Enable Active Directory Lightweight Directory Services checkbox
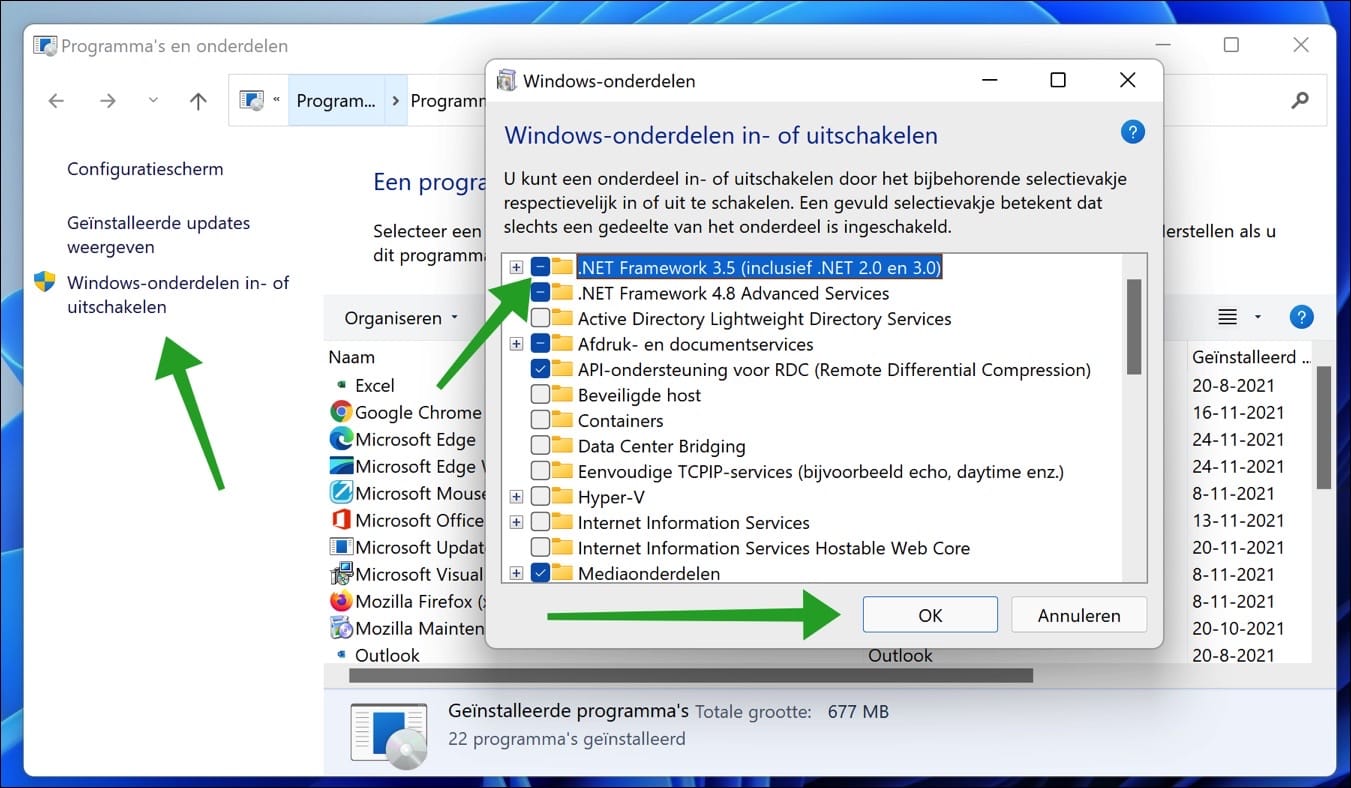Viewport: 1351px width, 788px height. 540,319
